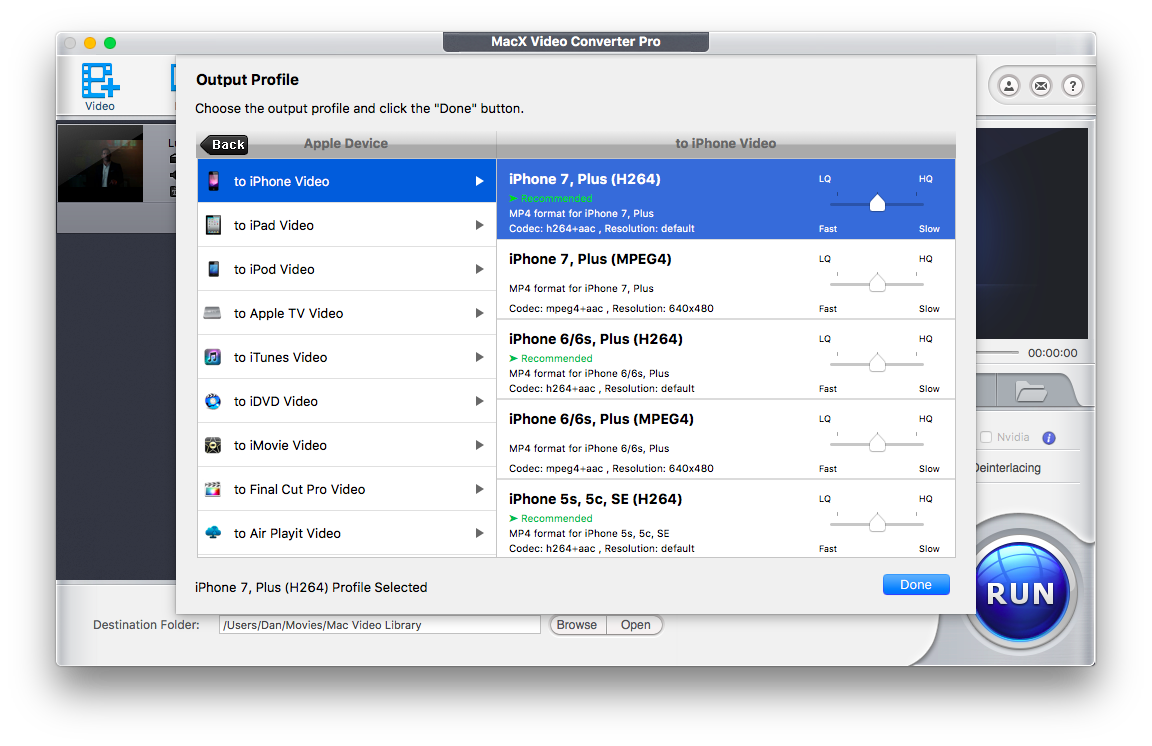
Task: Click the Add Video toolbar icon
Action: click(101, 87)
